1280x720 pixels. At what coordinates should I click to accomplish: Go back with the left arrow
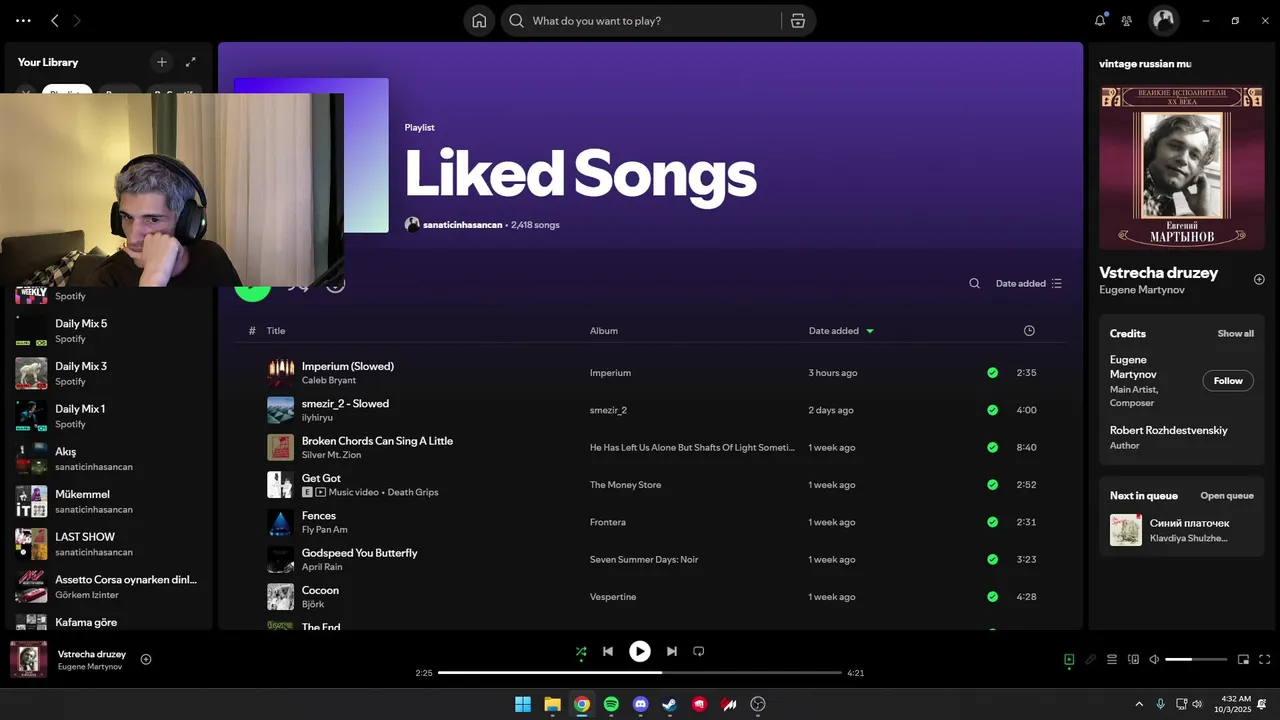point(55,20)
